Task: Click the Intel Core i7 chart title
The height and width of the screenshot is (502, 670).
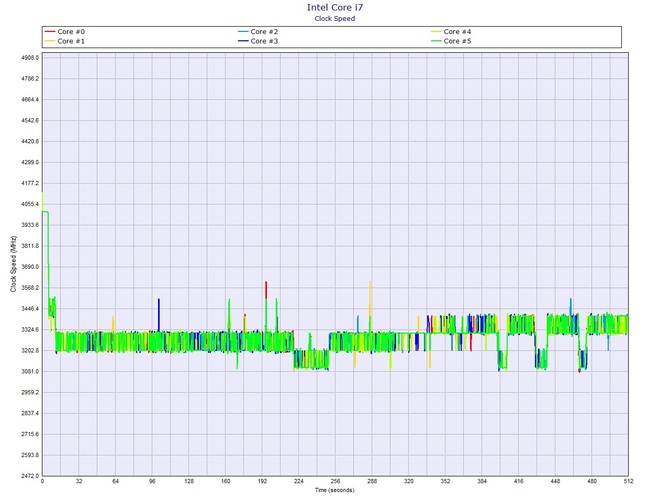Action: pos(335,7)
